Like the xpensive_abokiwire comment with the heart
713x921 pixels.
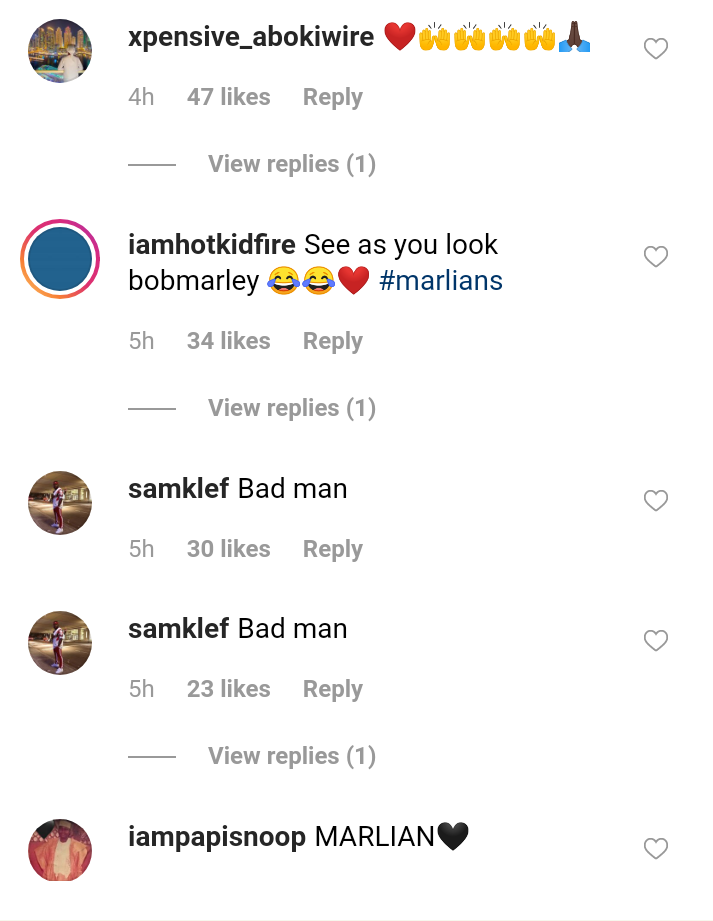tap(655, 49)
